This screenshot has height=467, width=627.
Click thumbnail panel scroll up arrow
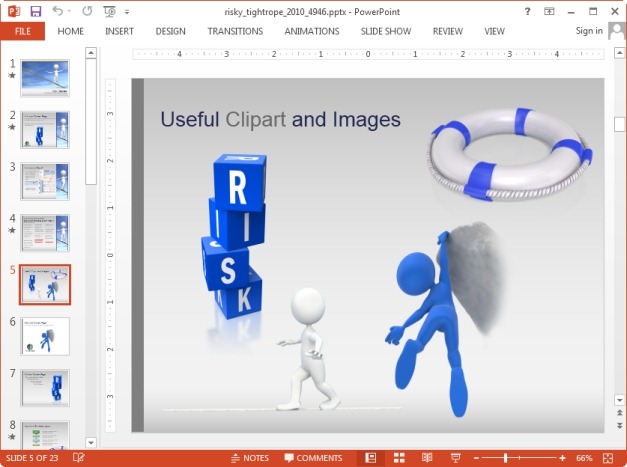(91, 52)
